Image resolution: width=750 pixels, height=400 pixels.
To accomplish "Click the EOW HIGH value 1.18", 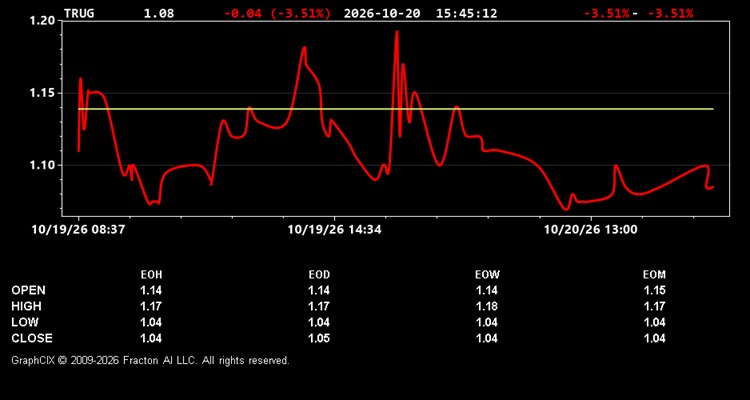I will 487,306.
